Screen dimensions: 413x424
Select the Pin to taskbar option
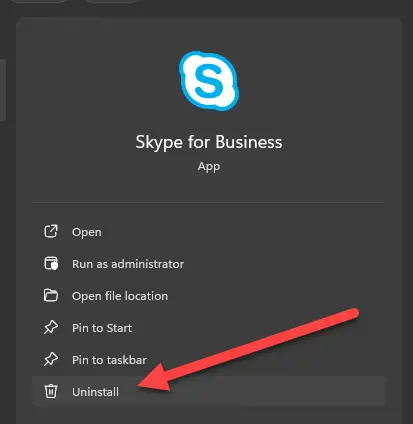pyautogui.click(x=209, y=360)
